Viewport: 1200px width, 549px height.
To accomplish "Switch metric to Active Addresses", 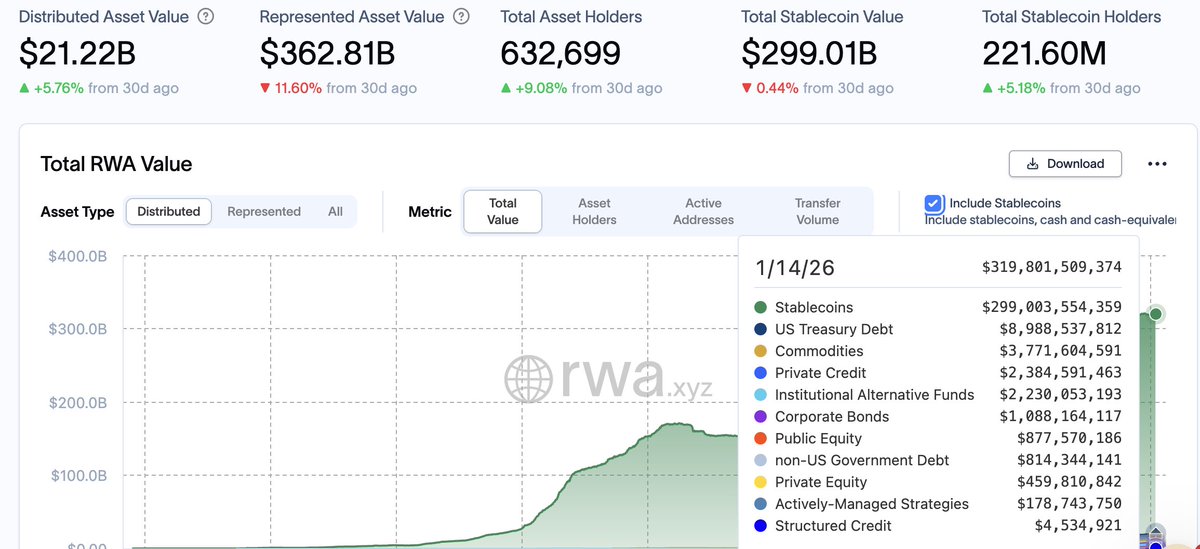I will pyautogui.click(x=703, y=211).
